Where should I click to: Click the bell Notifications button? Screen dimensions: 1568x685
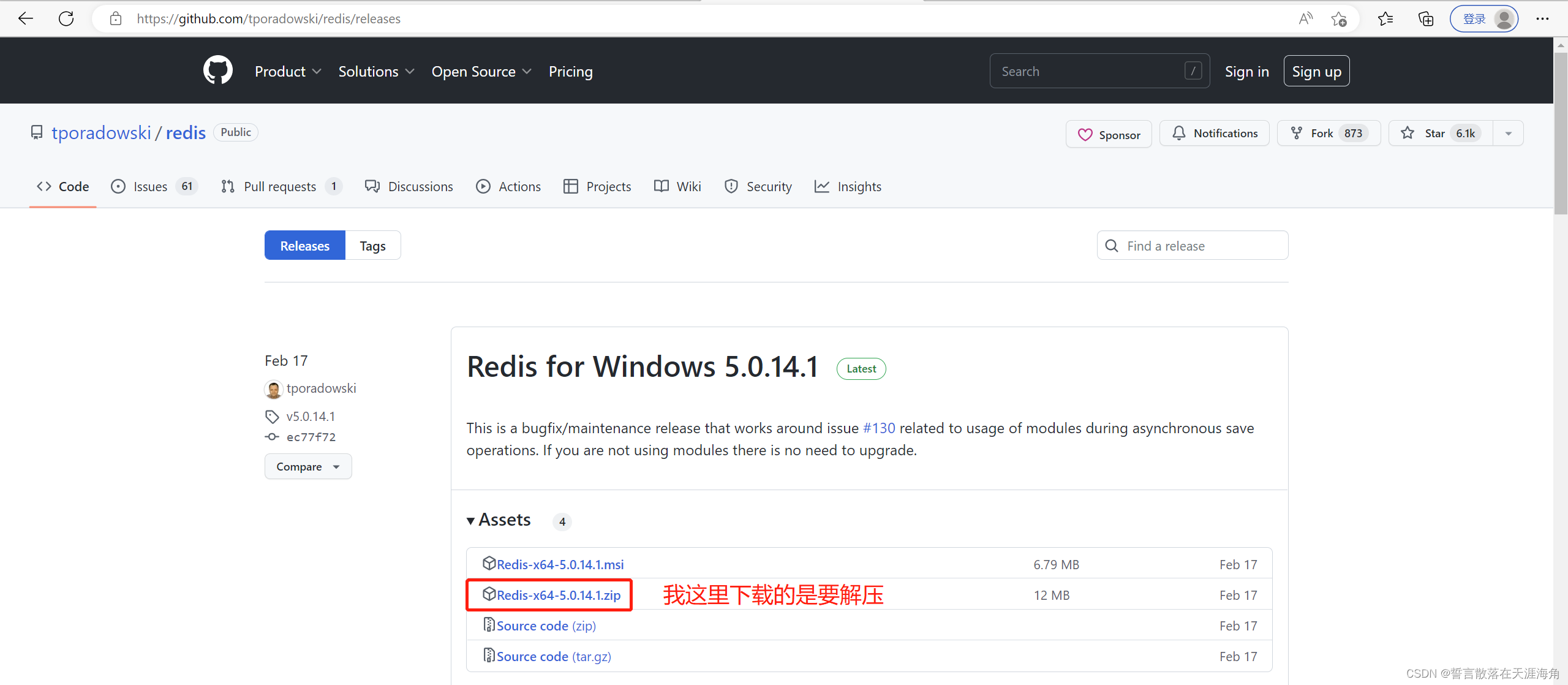1215,133
